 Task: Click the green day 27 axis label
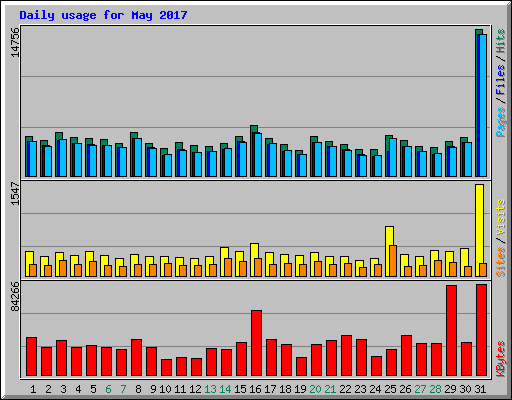coord(420,389)
